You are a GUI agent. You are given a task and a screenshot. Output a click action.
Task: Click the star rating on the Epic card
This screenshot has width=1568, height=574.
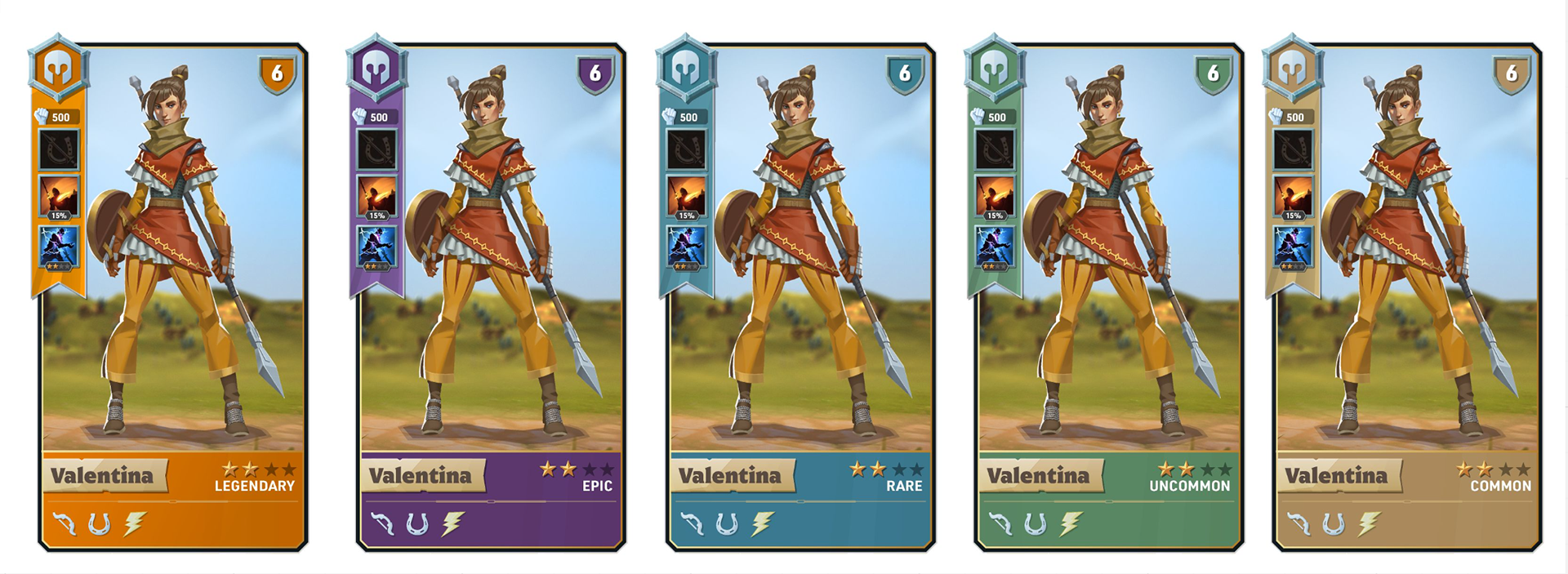tap(577, 469)
